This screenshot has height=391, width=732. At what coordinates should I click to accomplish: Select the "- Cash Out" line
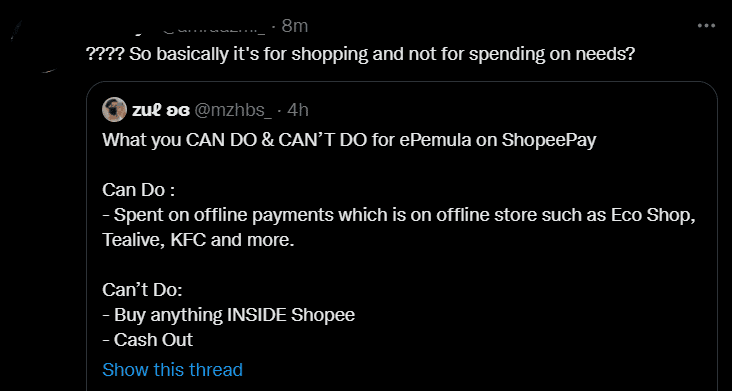(x=148, y=340)
